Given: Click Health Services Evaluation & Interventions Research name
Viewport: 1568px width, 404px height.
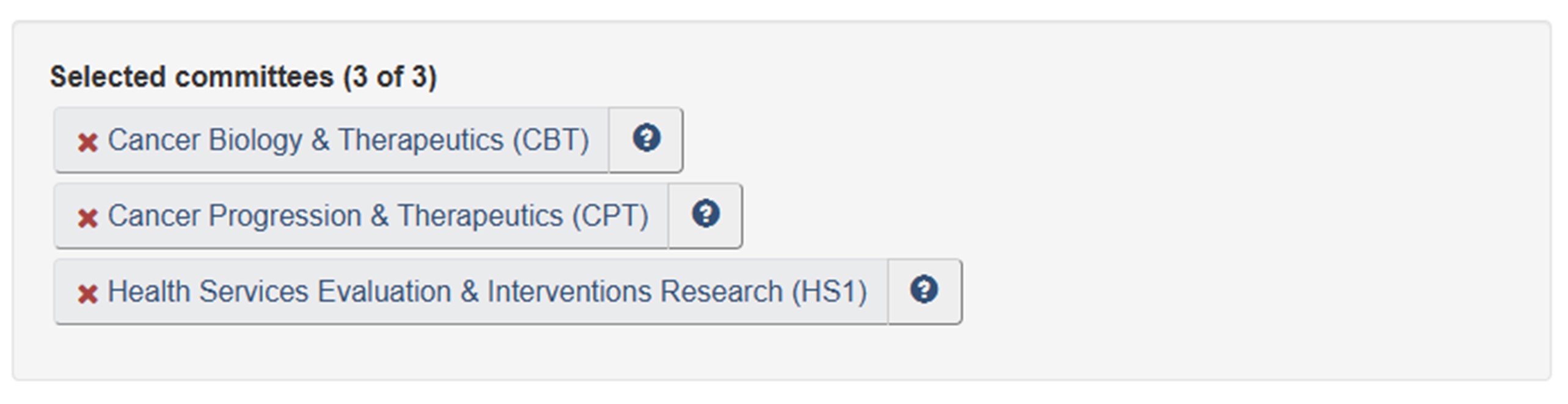Looking at the screenshot, I should point(487,292).
